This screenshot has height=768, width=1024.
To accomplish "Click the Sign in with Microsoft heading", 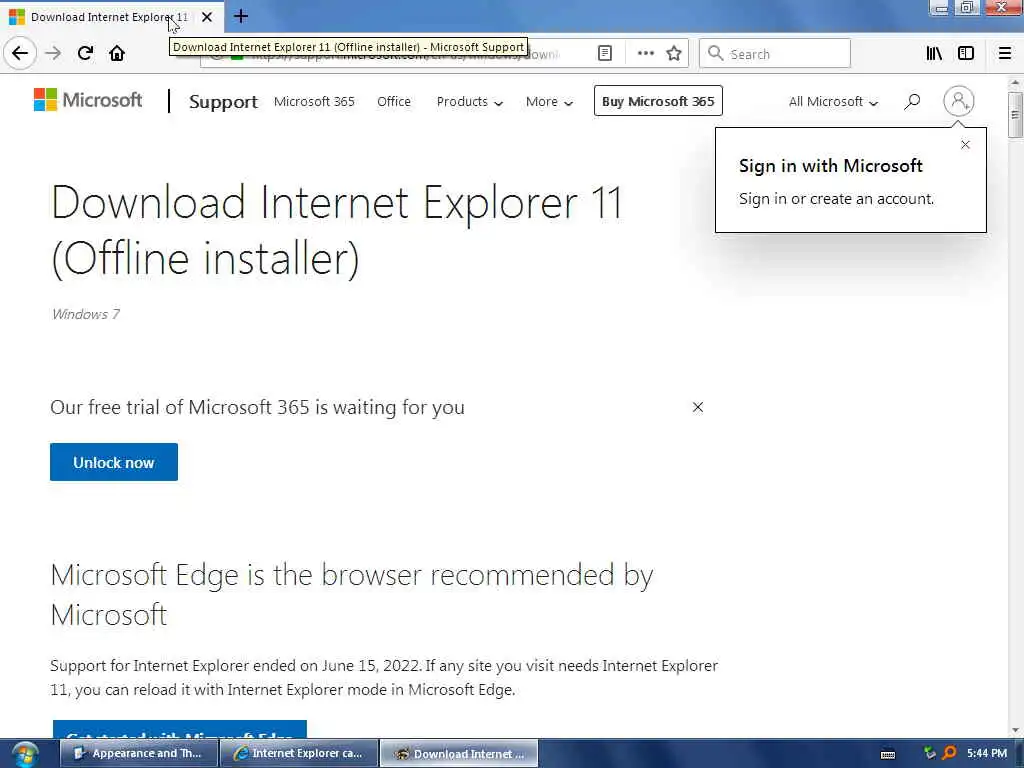I will click(x=831, y=166).
